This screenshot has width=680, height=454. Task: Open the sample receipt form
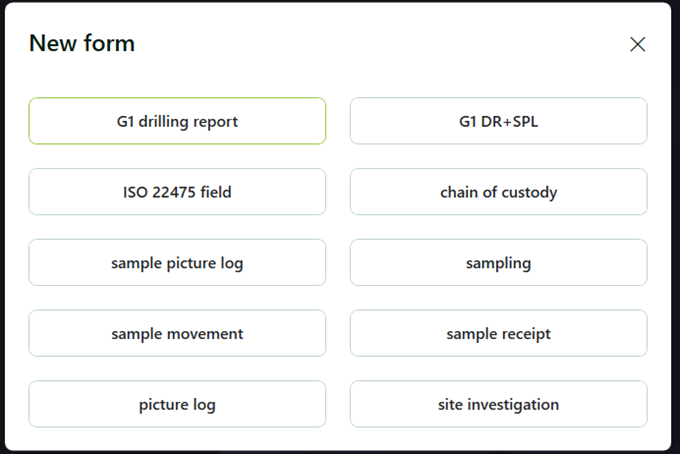pyautogui.click(x=498, y=334)
